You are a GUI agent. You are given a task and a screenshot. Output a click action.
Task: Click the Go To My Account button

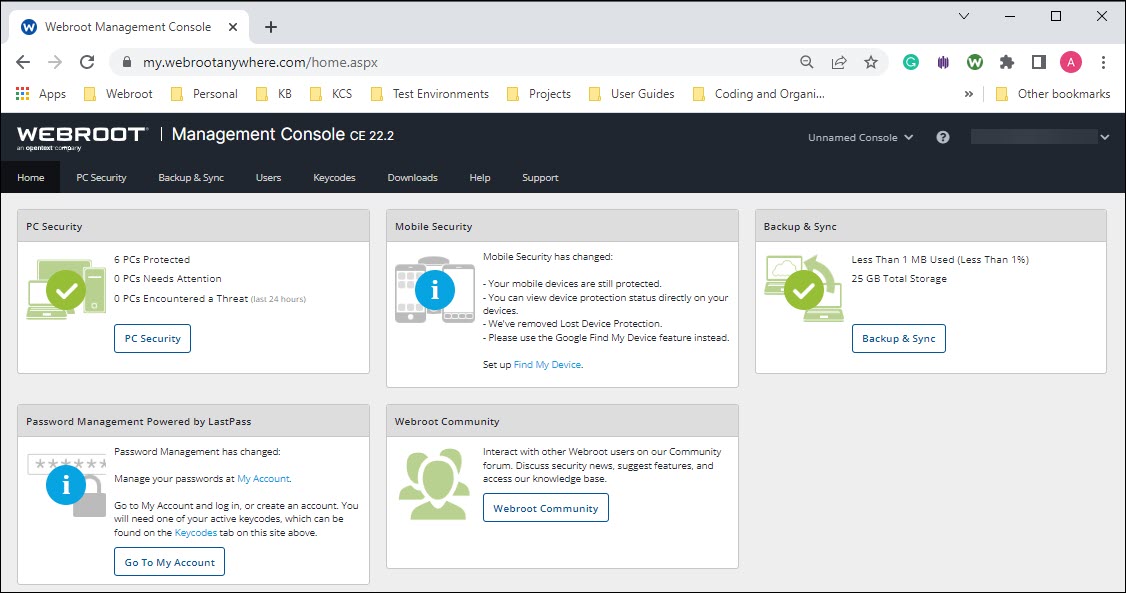169,563
